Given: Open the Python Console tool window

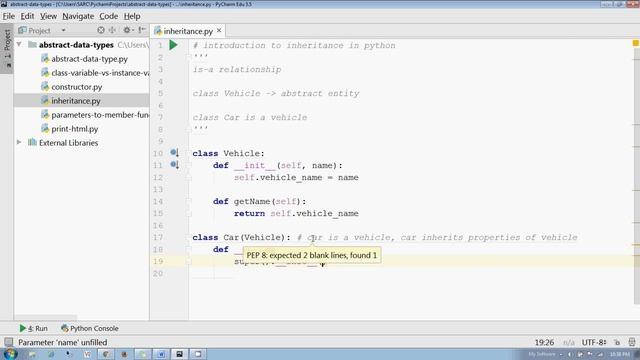Looking at the screenshot, I should tap(90, 328).
